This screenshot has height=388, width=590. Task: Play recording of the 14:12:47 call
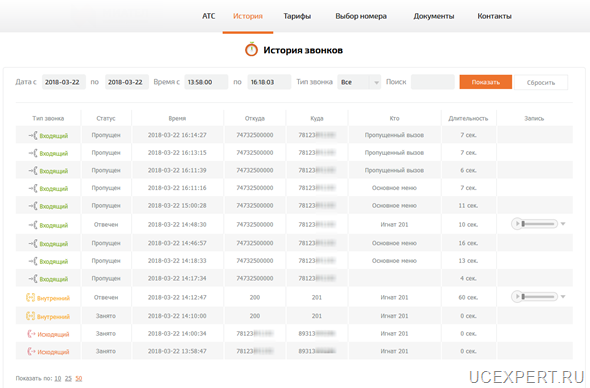click(517, 297)
